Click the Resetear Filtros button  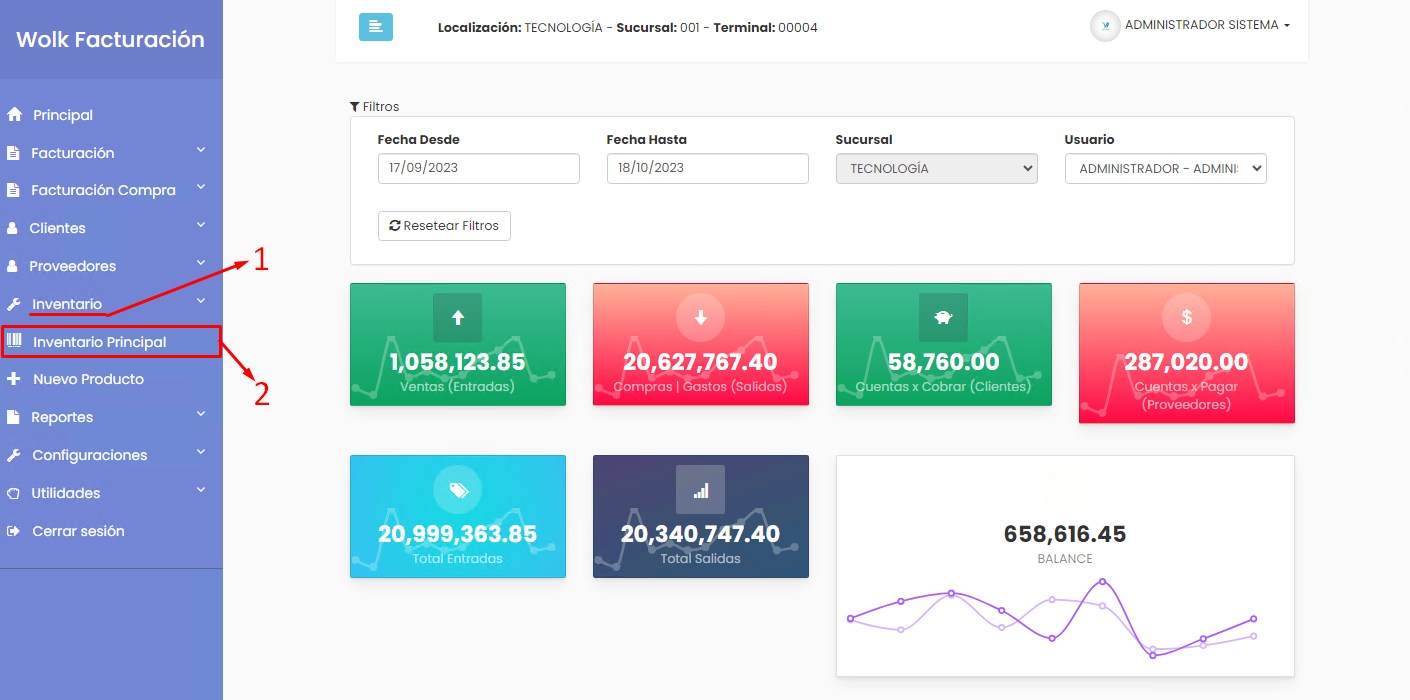click(444, 226)
